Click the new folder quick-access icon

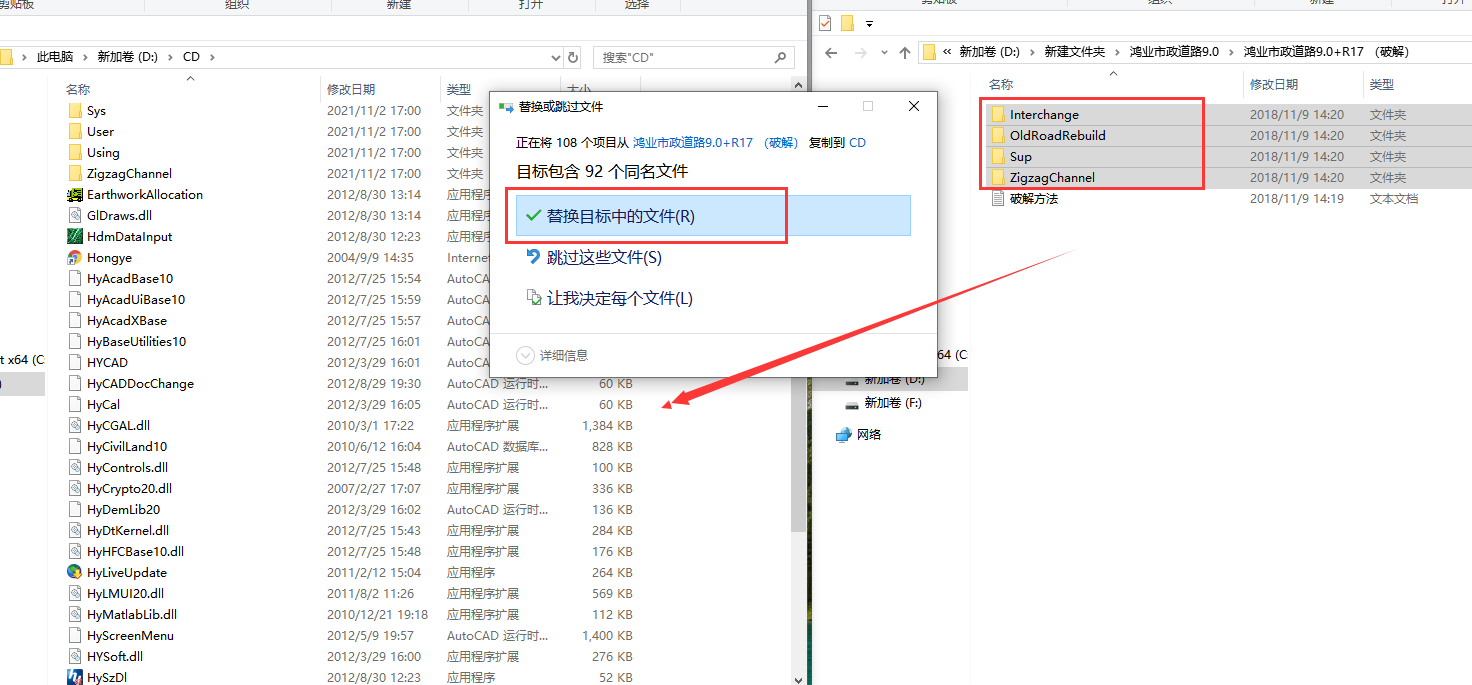(847, 23)
